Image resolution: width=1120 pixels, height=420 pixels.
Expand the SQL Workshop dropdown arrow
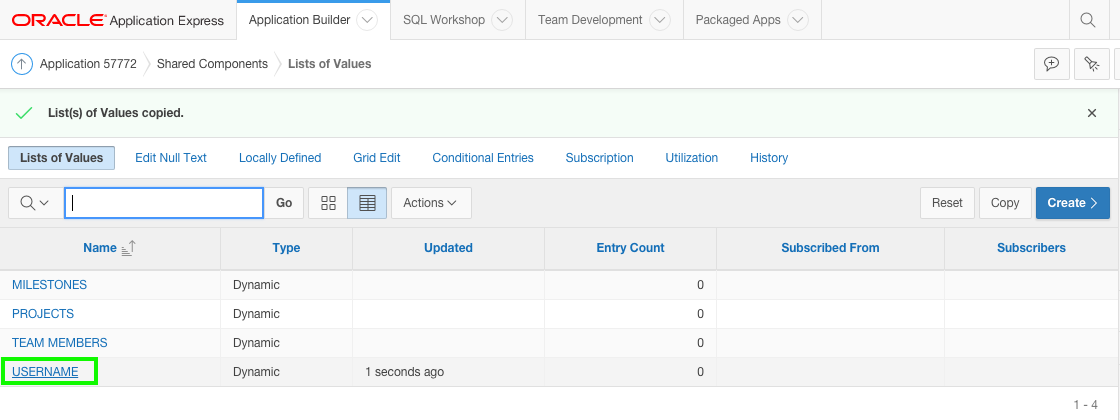tap(502, 20)
